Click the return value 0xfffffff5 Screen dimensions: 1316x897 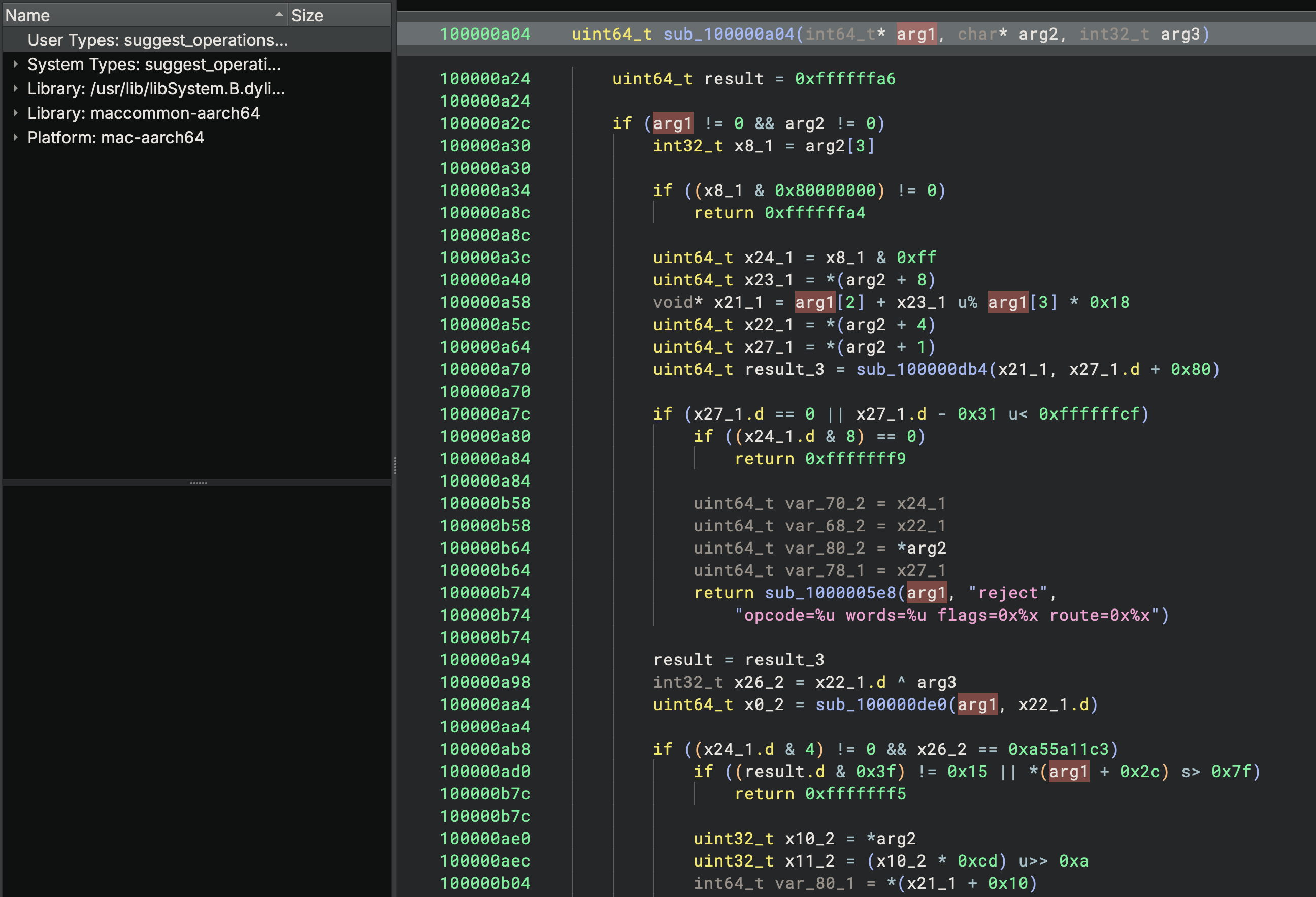(x=856, y=794)
